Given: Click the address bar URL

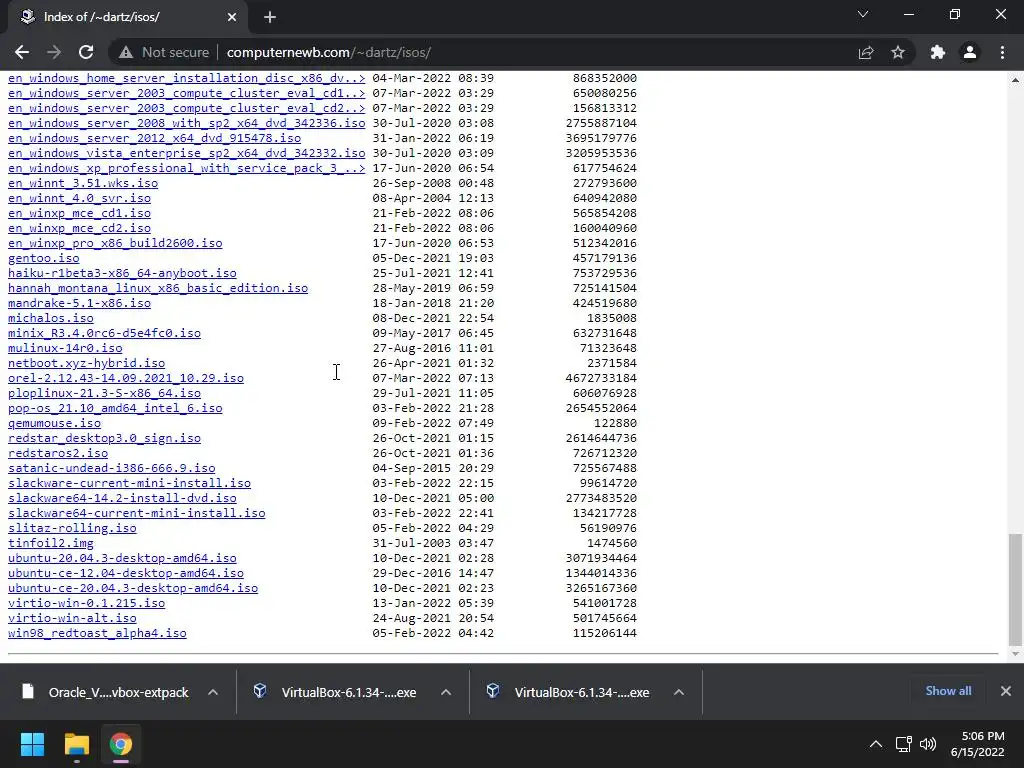Looking at the screenshot, I should click(x=328, y=52).
